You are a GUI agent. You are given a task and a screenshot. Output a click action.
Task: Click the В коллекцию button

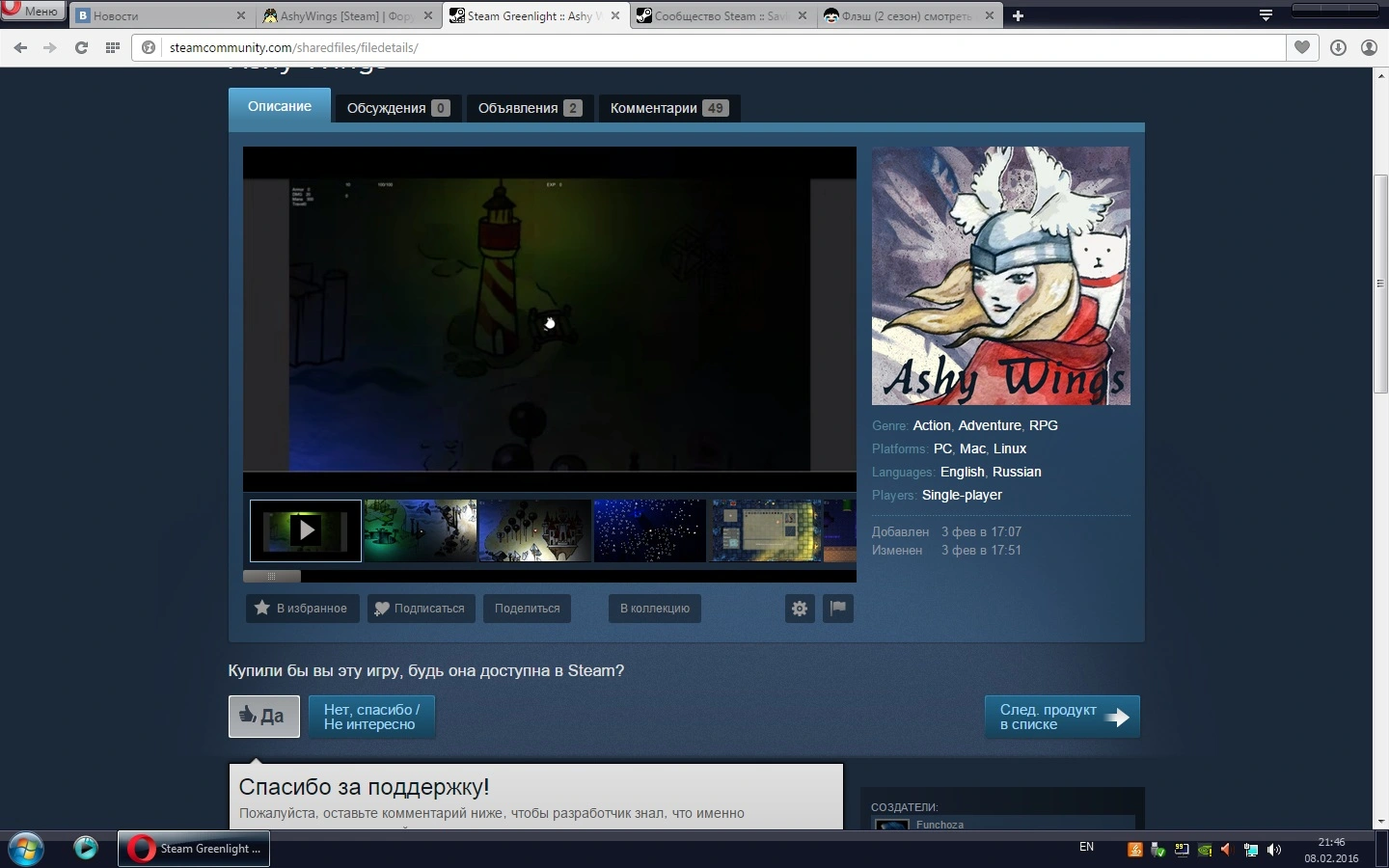click(x=655, y=609)
